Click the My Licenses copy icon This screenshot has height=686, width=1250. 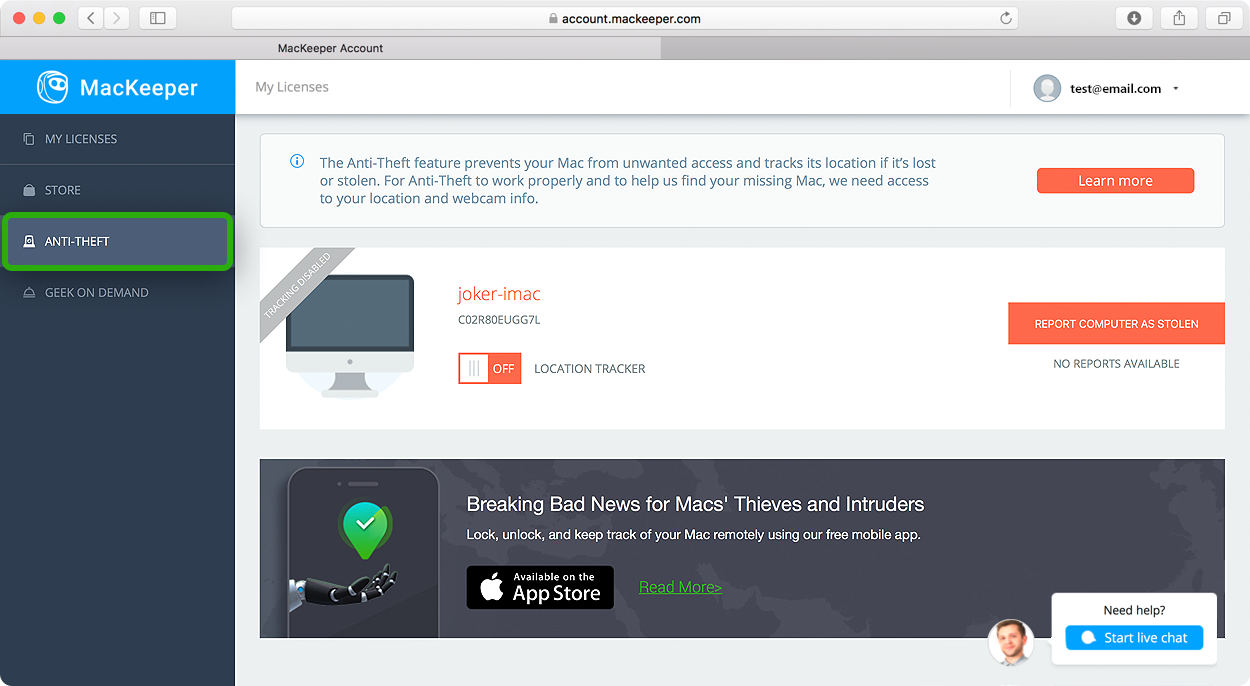(x=29, y=139)
